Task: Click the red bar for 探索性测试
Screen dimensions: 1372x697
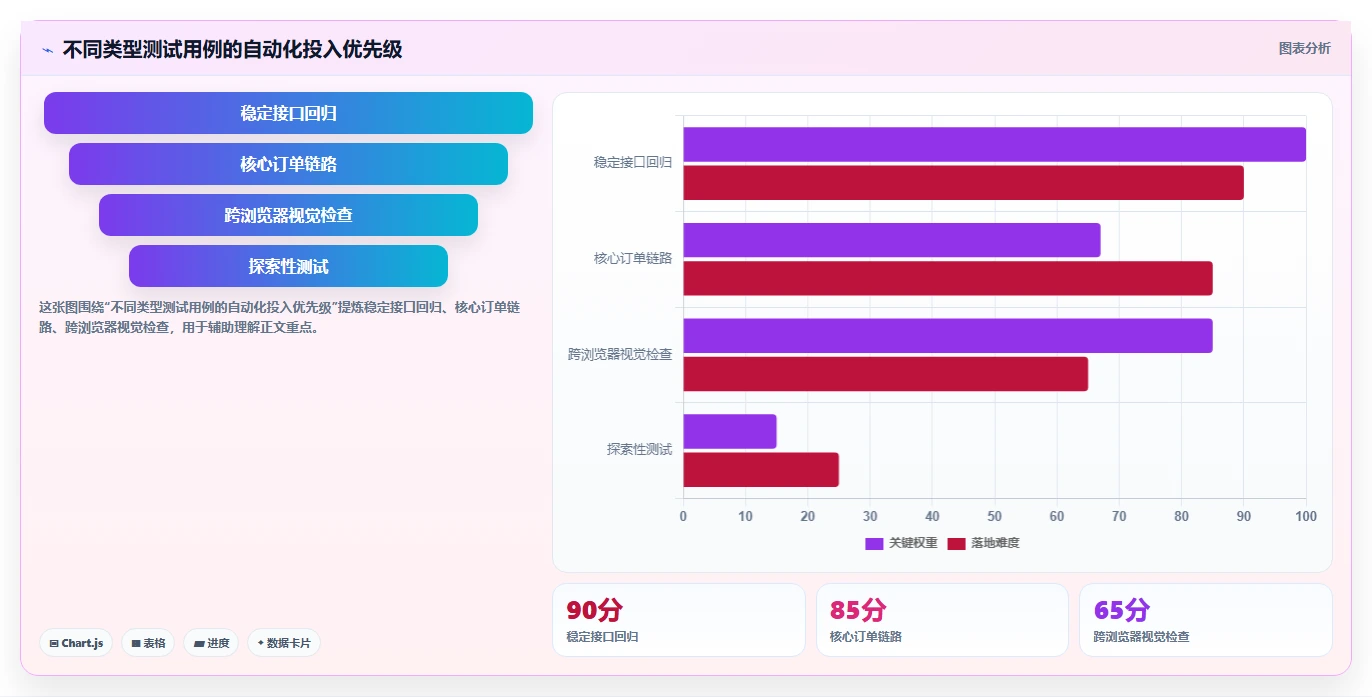Action: click(x=760, y=470)
